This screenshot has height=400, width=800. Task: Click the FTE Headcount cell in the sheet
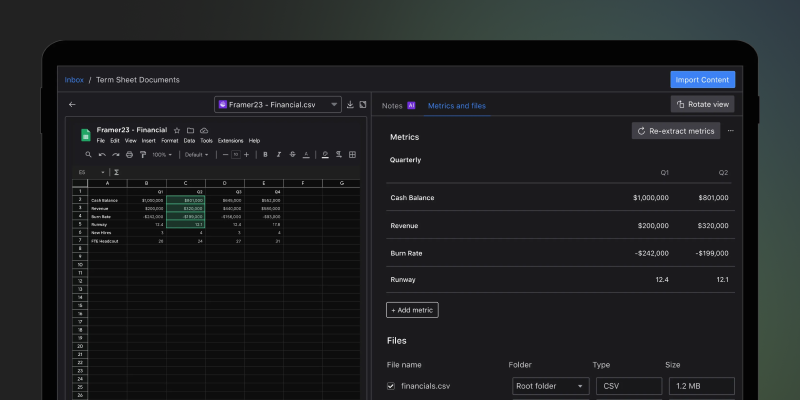point(107,241)
